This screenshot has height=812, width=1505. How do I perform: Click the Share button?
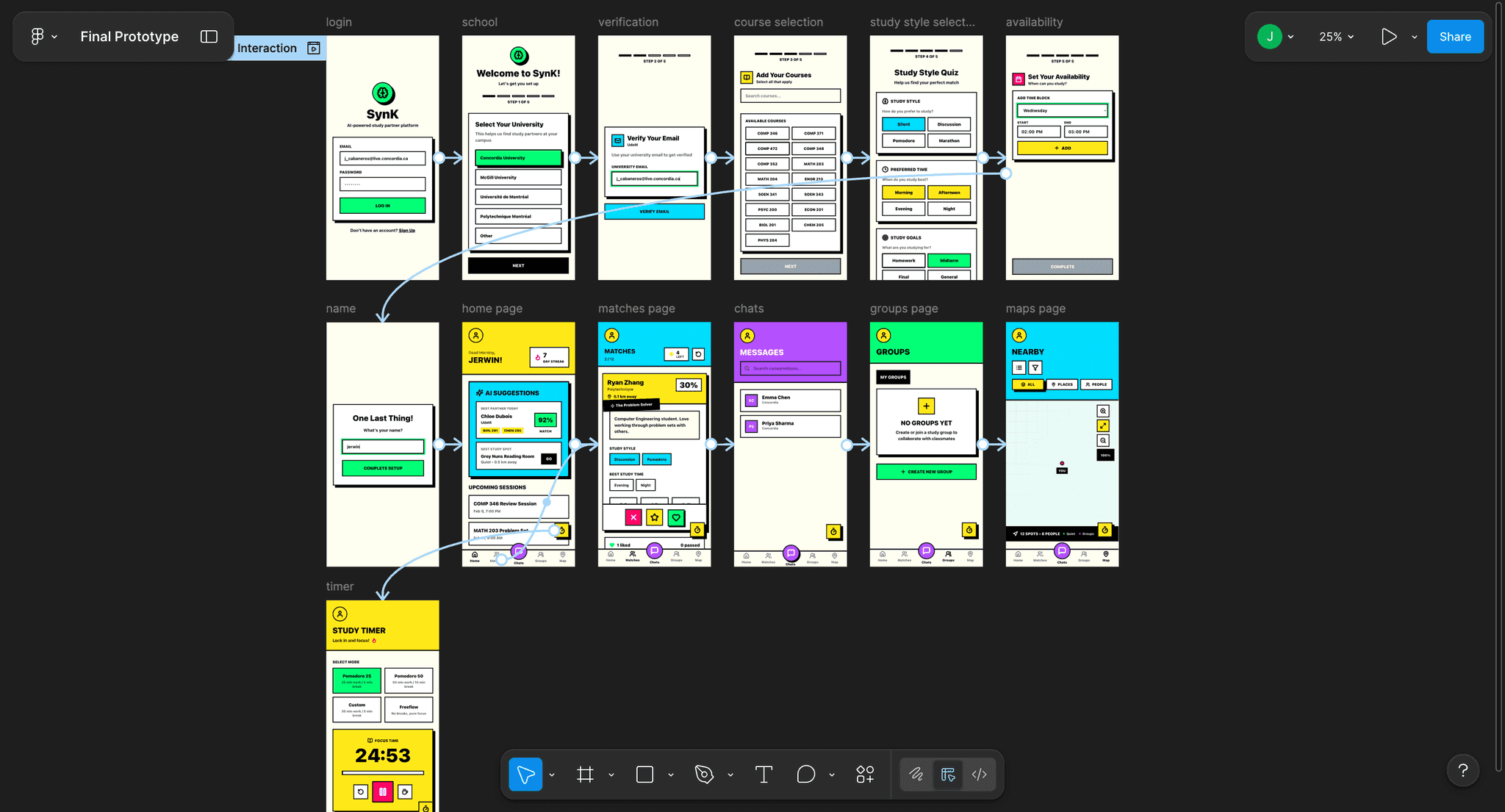(1455, 36)
